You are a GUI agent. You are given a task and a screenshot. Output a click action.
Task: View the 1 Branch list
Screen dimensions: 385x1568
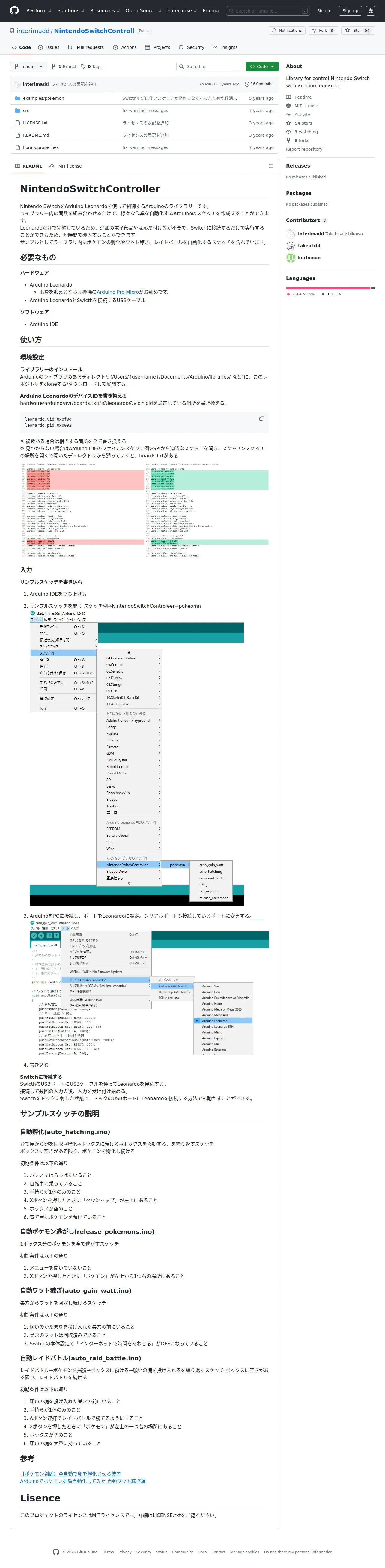point(64,66)
